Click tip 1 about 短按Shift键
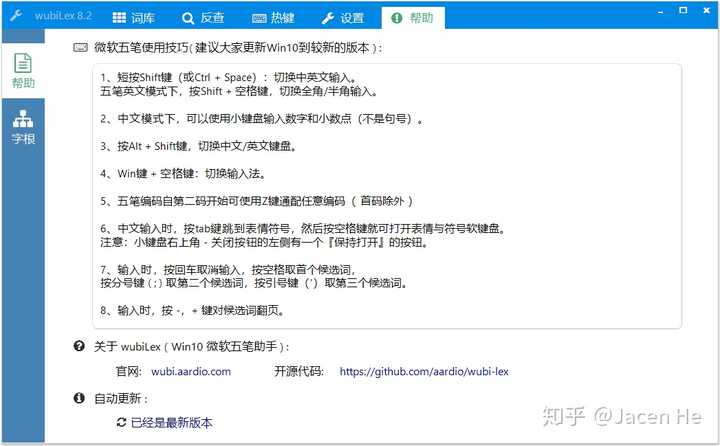 point(239,84)
